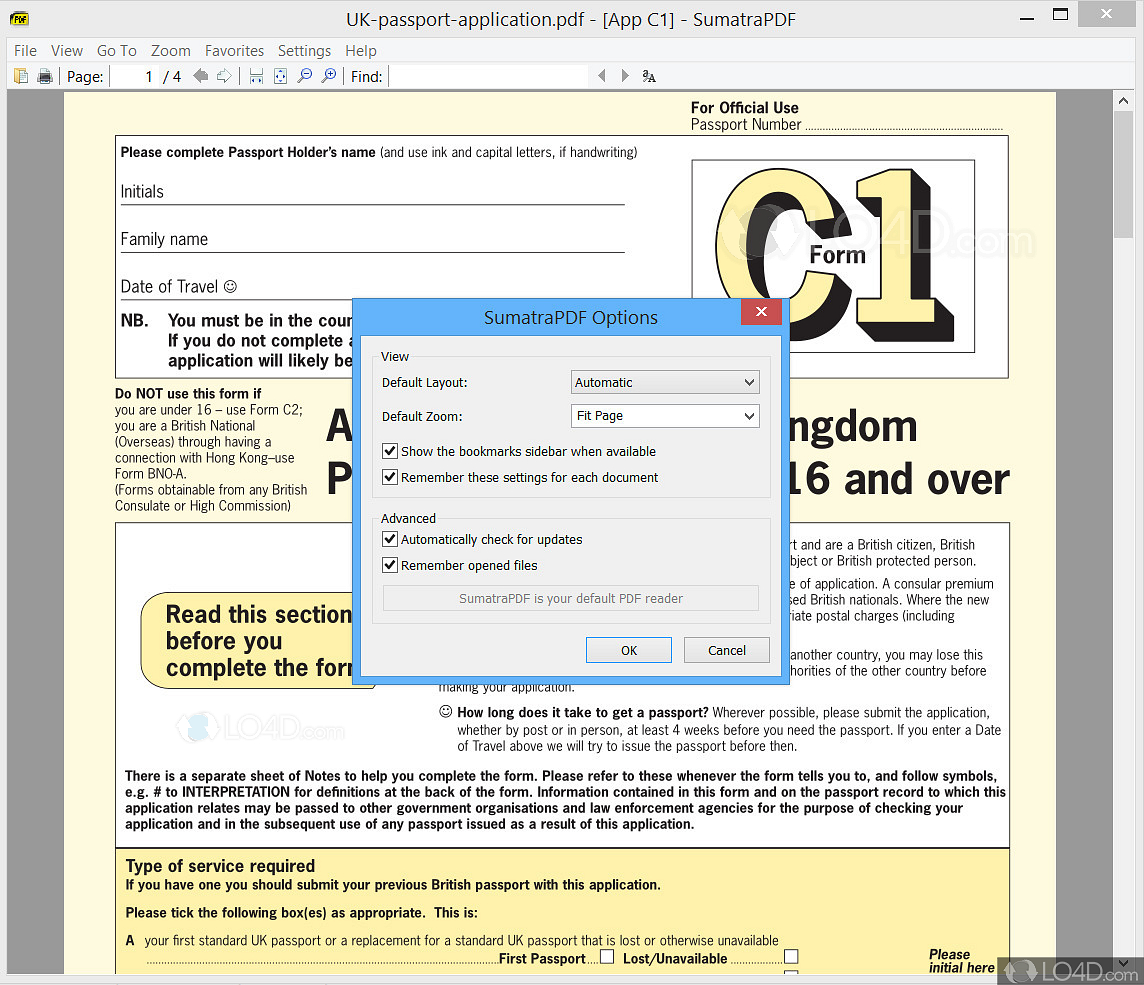Minimize the SumatraPDF window
The image size is (1144, 985).
point(1027,18)
